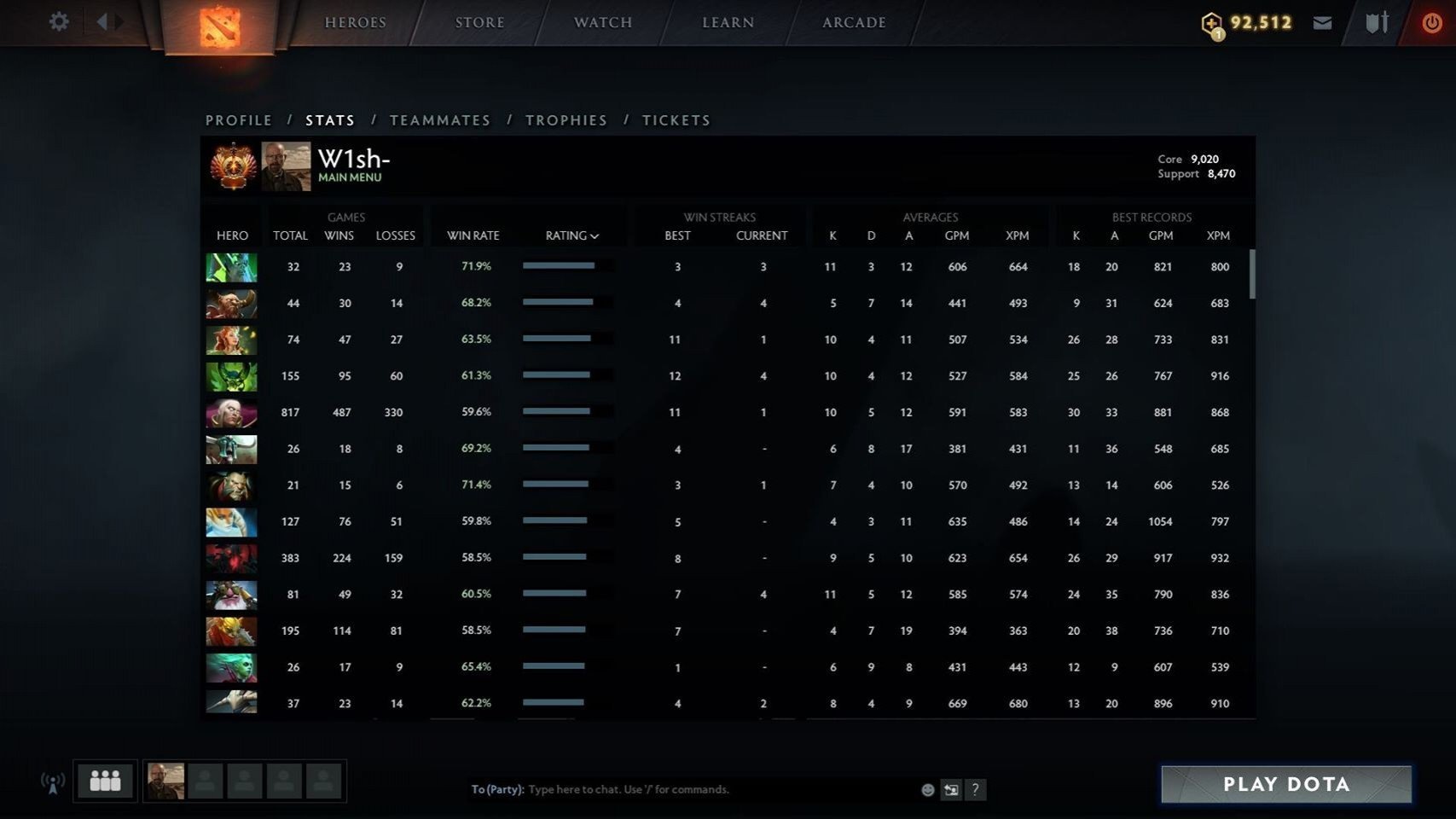
Task: Focus the party chat input field
Action: [691, 790]
